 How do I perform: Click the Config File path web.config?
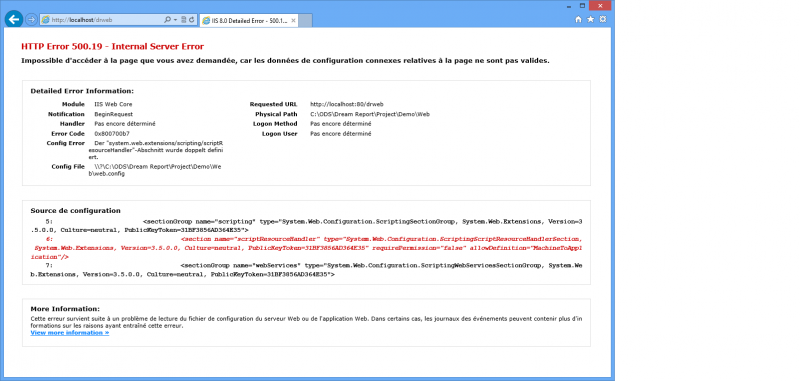155,170
